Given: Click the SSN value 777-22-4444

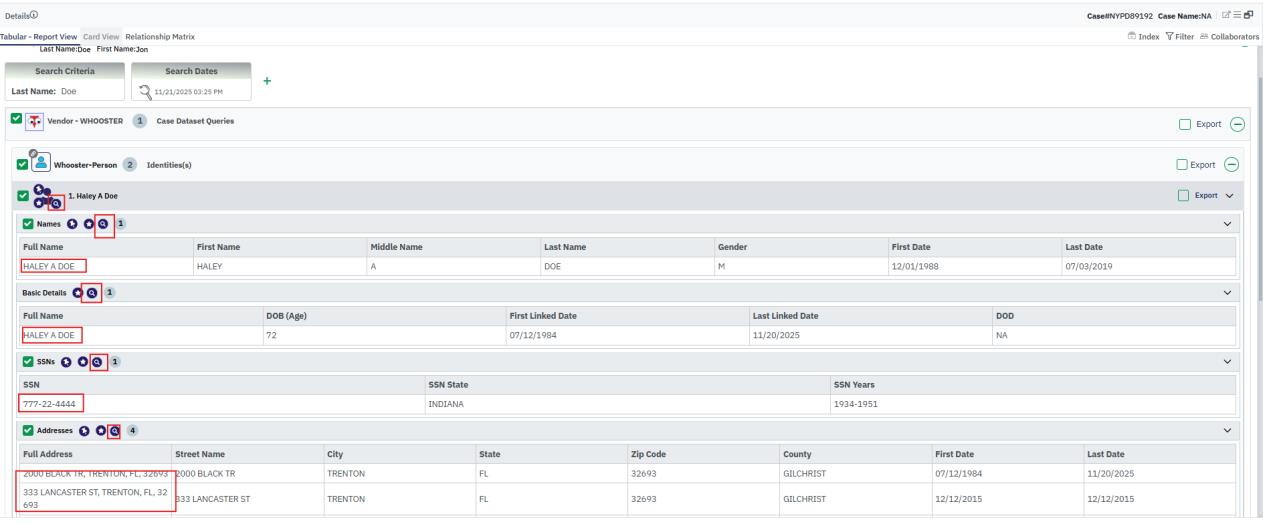Looking at the screenshot, I should click(50, 404).
